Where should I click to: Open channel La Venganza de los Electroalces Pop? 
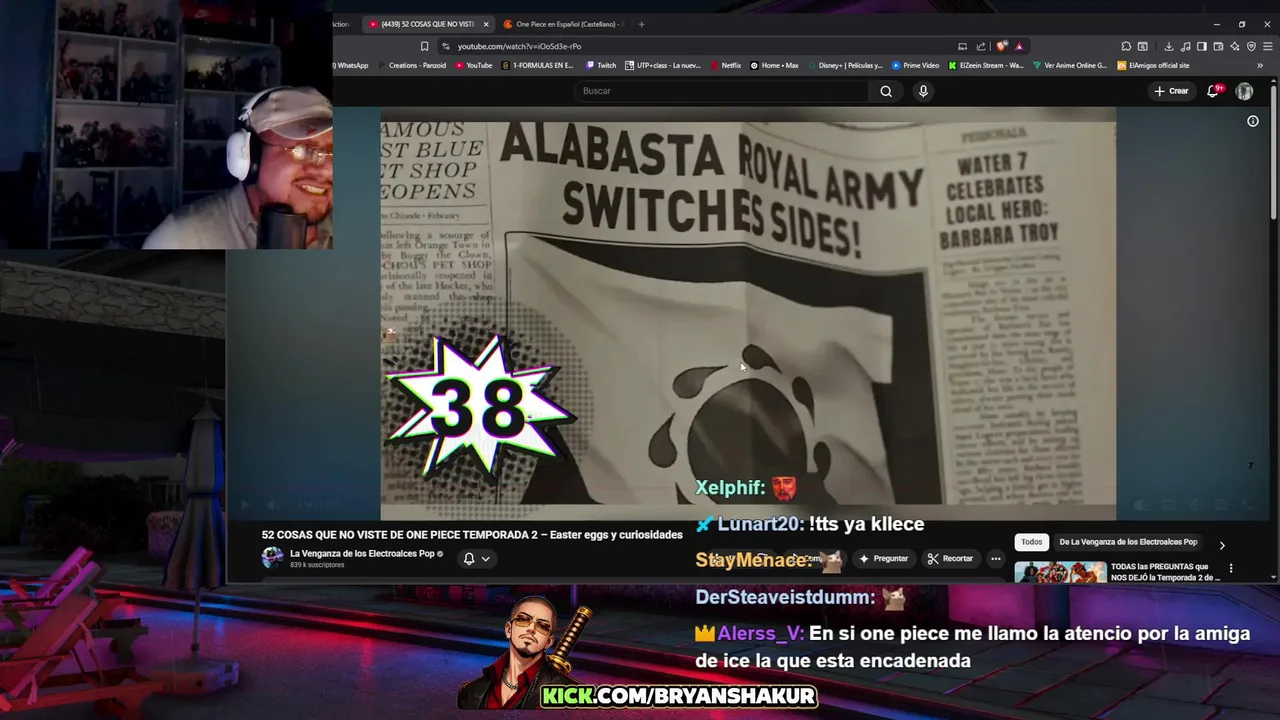tap(362, 554)
